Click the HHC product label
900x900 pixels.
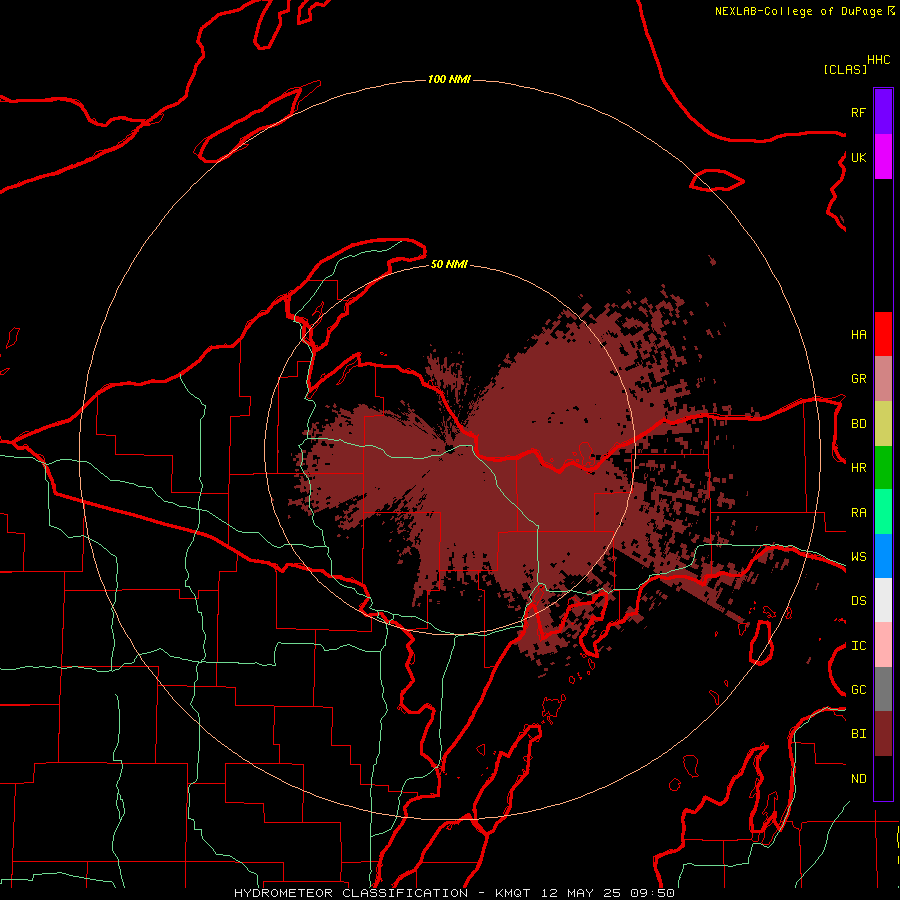tap(878, 60)
